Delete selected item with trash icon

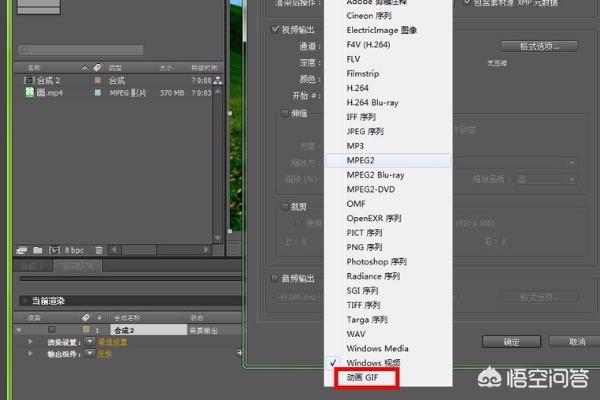(x=99, y=250)
